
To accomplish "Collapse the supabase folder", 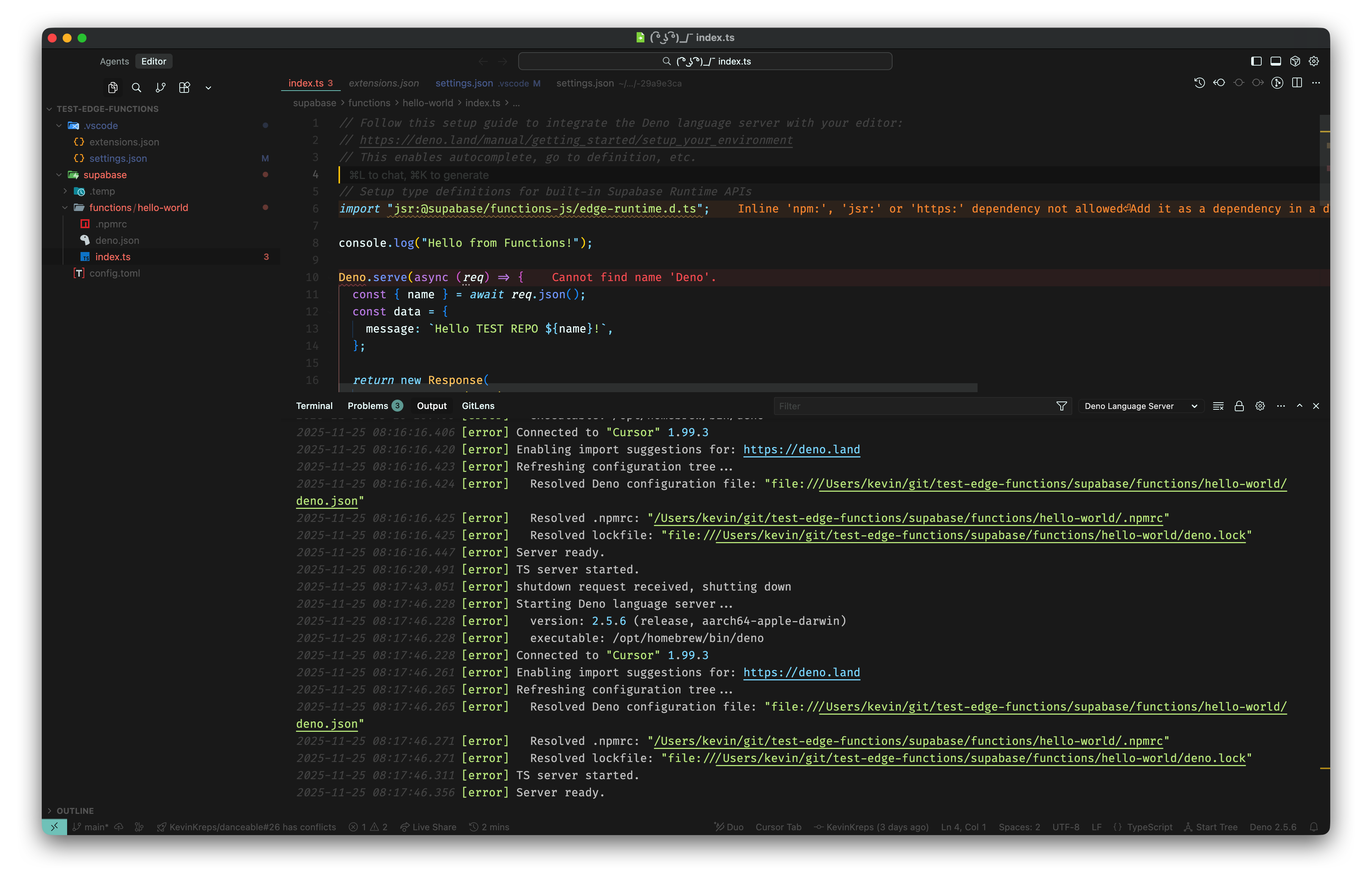I will (59, 174).
